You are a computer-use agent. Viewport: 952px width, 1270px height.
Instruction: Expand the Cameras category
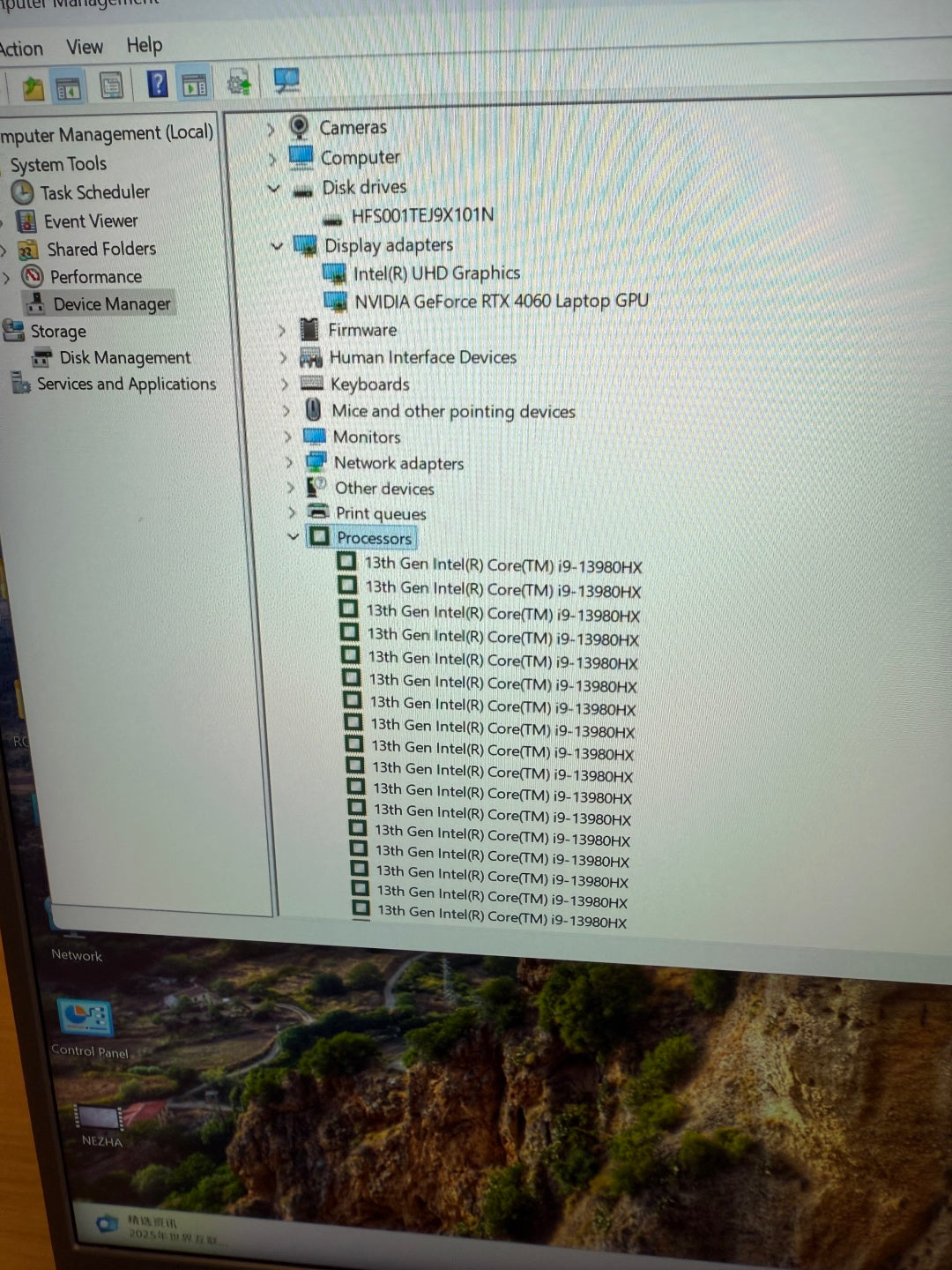271,130
